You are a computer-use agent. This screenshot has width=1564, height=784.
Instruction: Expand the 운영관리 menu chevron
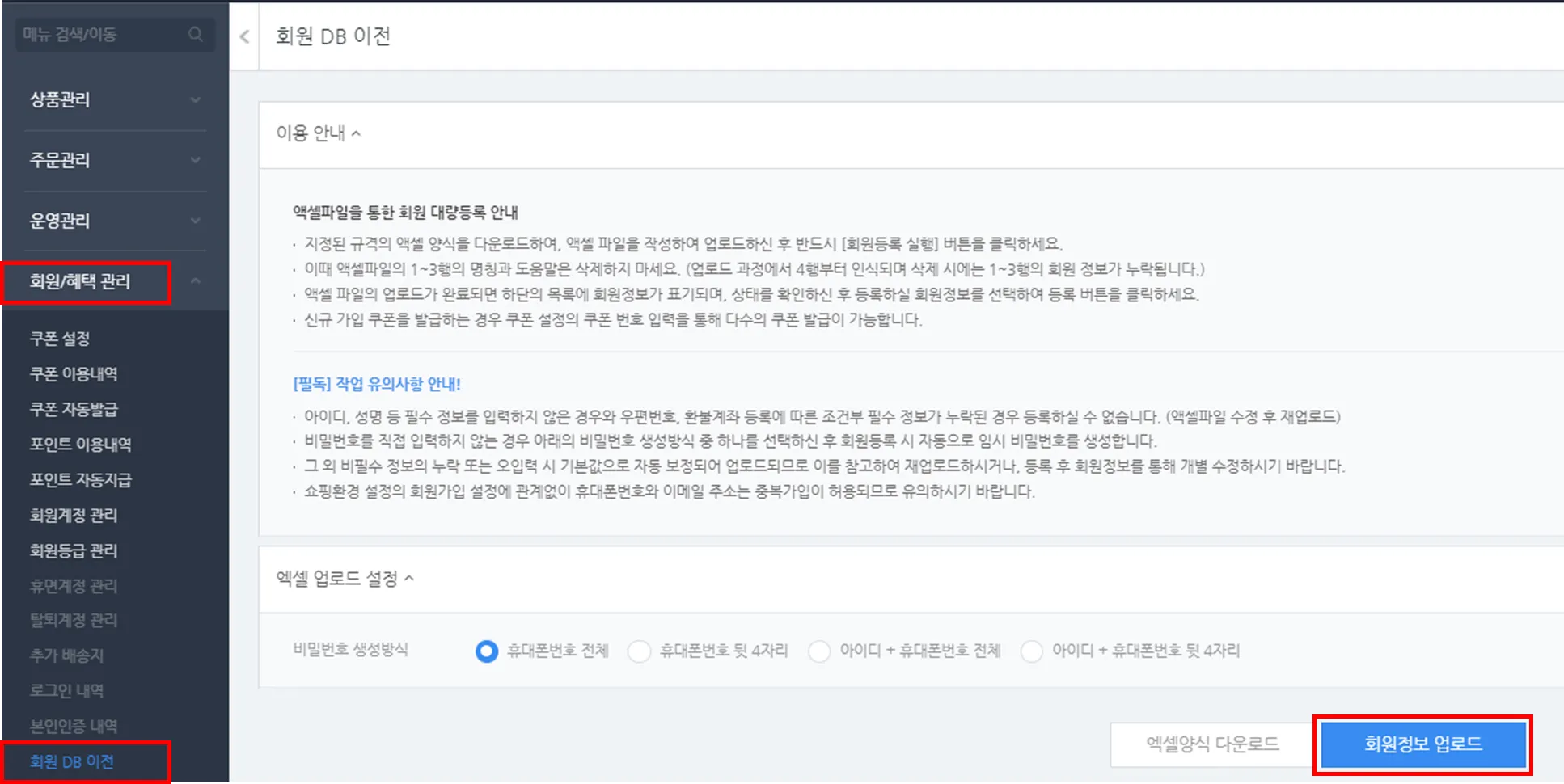[195, 221]
